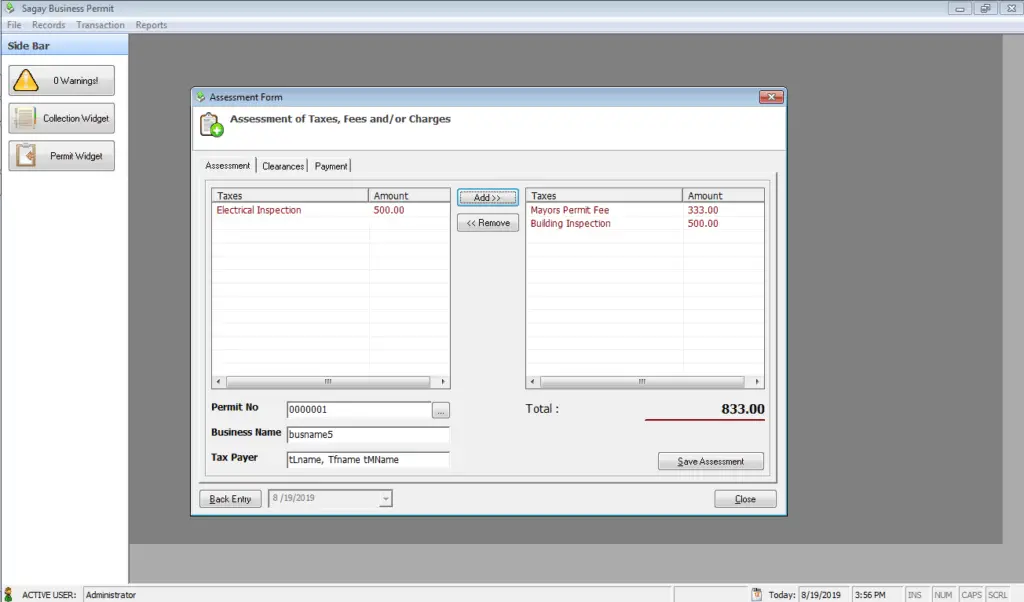This screenshot has height=602, width=1024.
Task: Click the green assessment clipboard icon
Action: 210,122
